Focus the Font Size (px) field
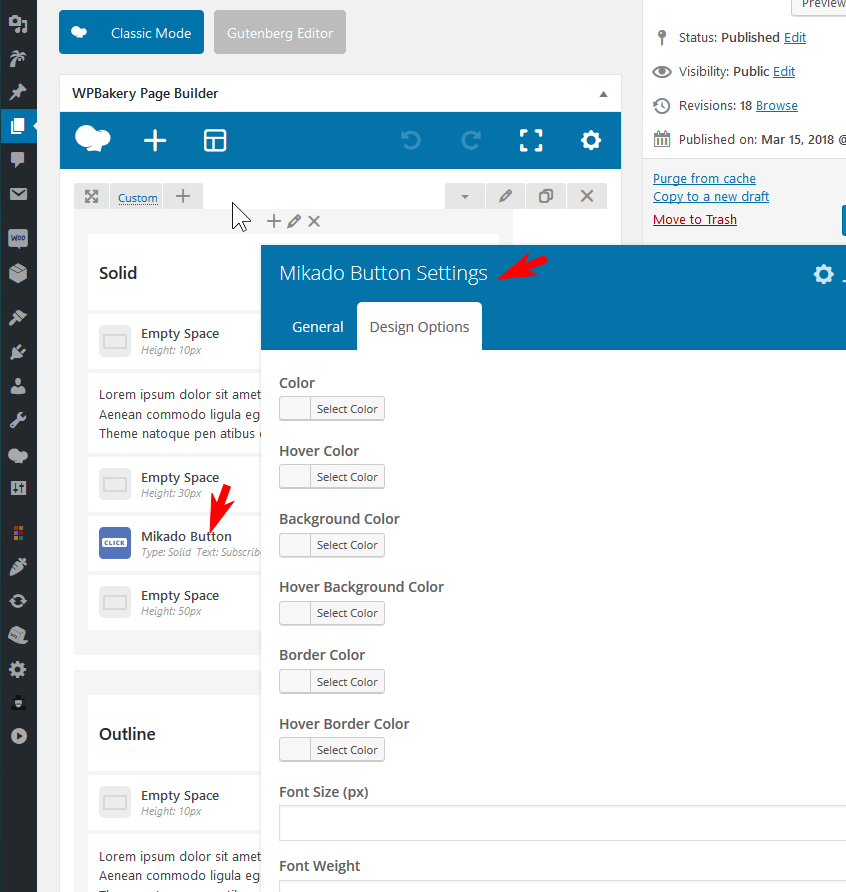The width and height of the screenshot is (846, 892). click(x=562, y=823)
